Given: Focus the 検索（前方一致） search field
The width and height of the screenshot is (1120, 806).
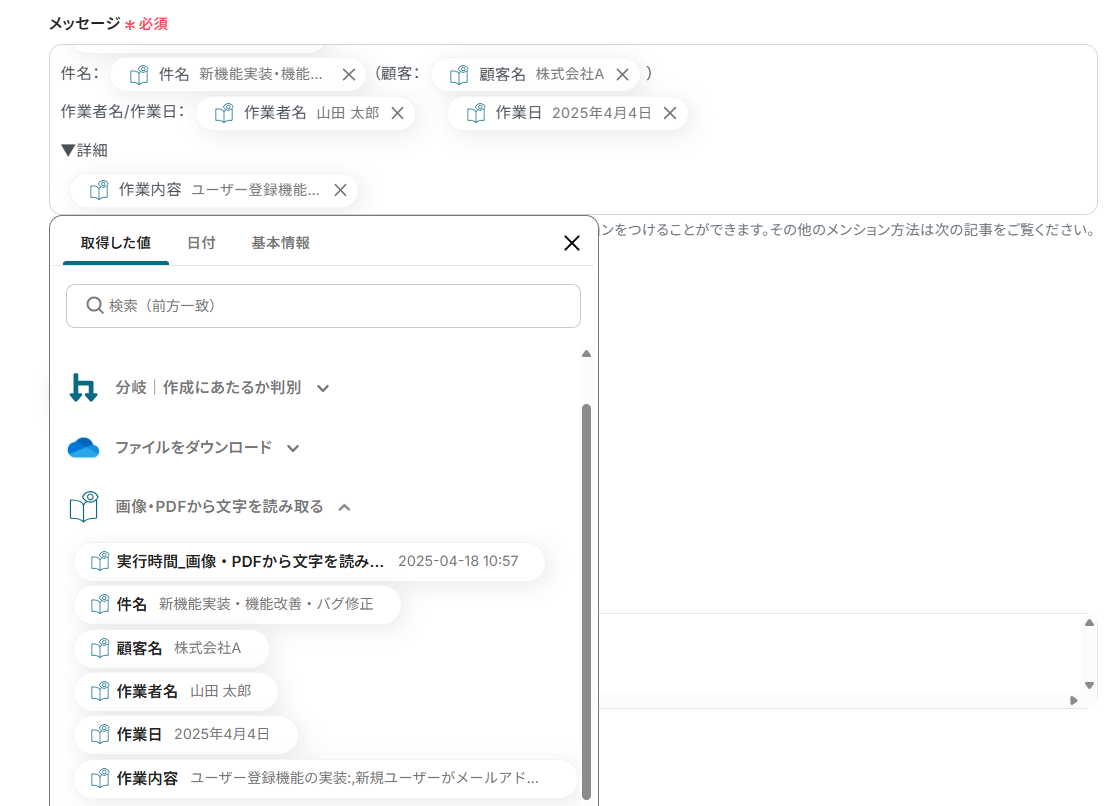Looking at the screenshot, I should pyautogui.click(x=323, y=306).
